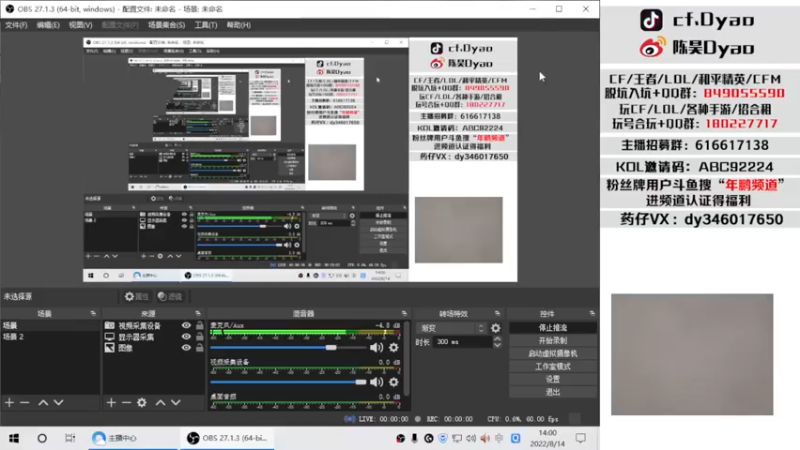Hide 视频采集设备 source with eye icon
The image size is (800, 450).
pyautogui.click(x=186, y=326)
